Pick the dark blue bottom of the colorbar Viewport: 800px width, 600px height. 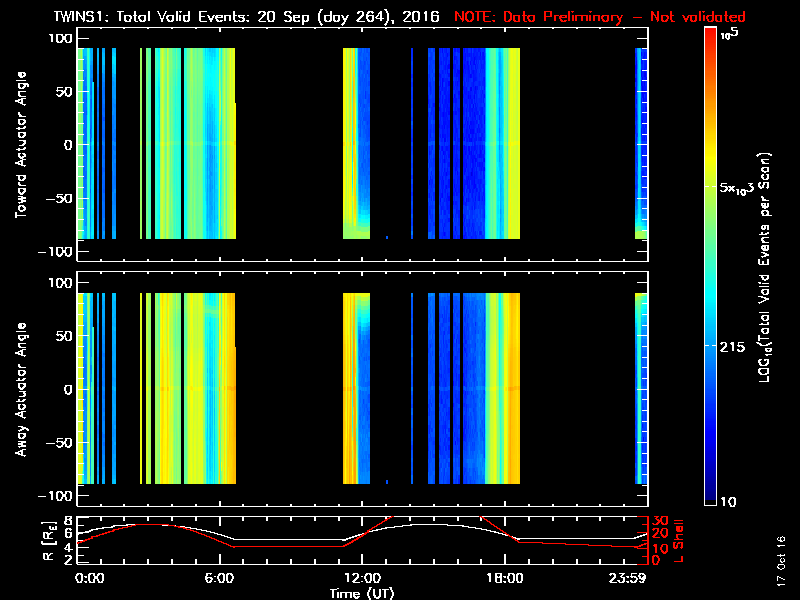712,497
